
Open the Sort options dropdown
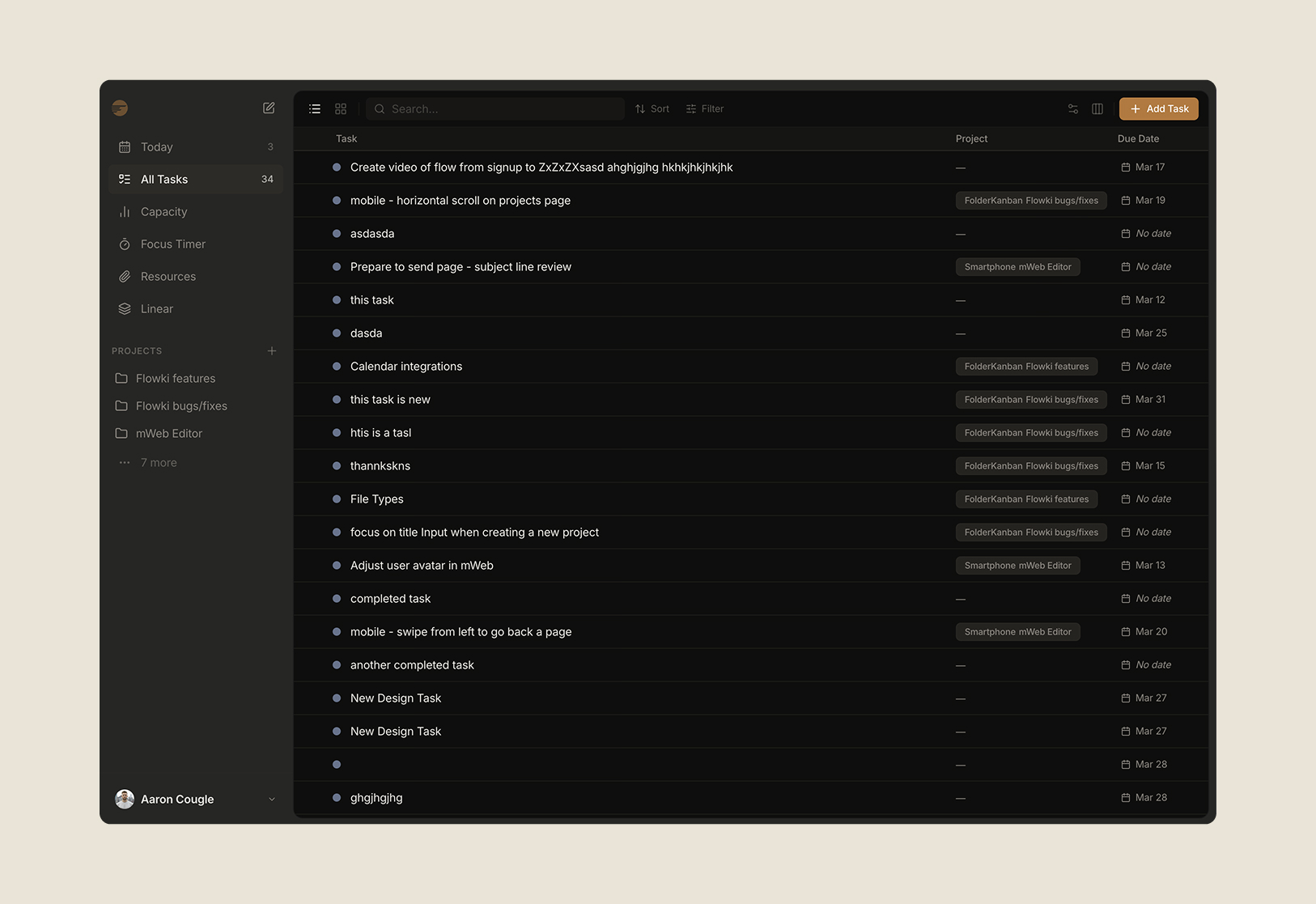[652, 109]
